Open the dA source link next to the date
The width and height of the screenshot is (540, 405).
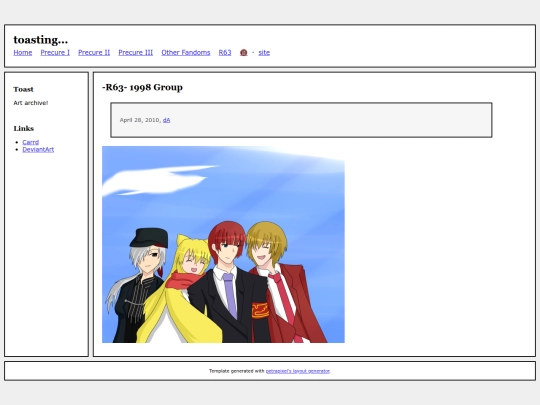[x=166, y=120]
